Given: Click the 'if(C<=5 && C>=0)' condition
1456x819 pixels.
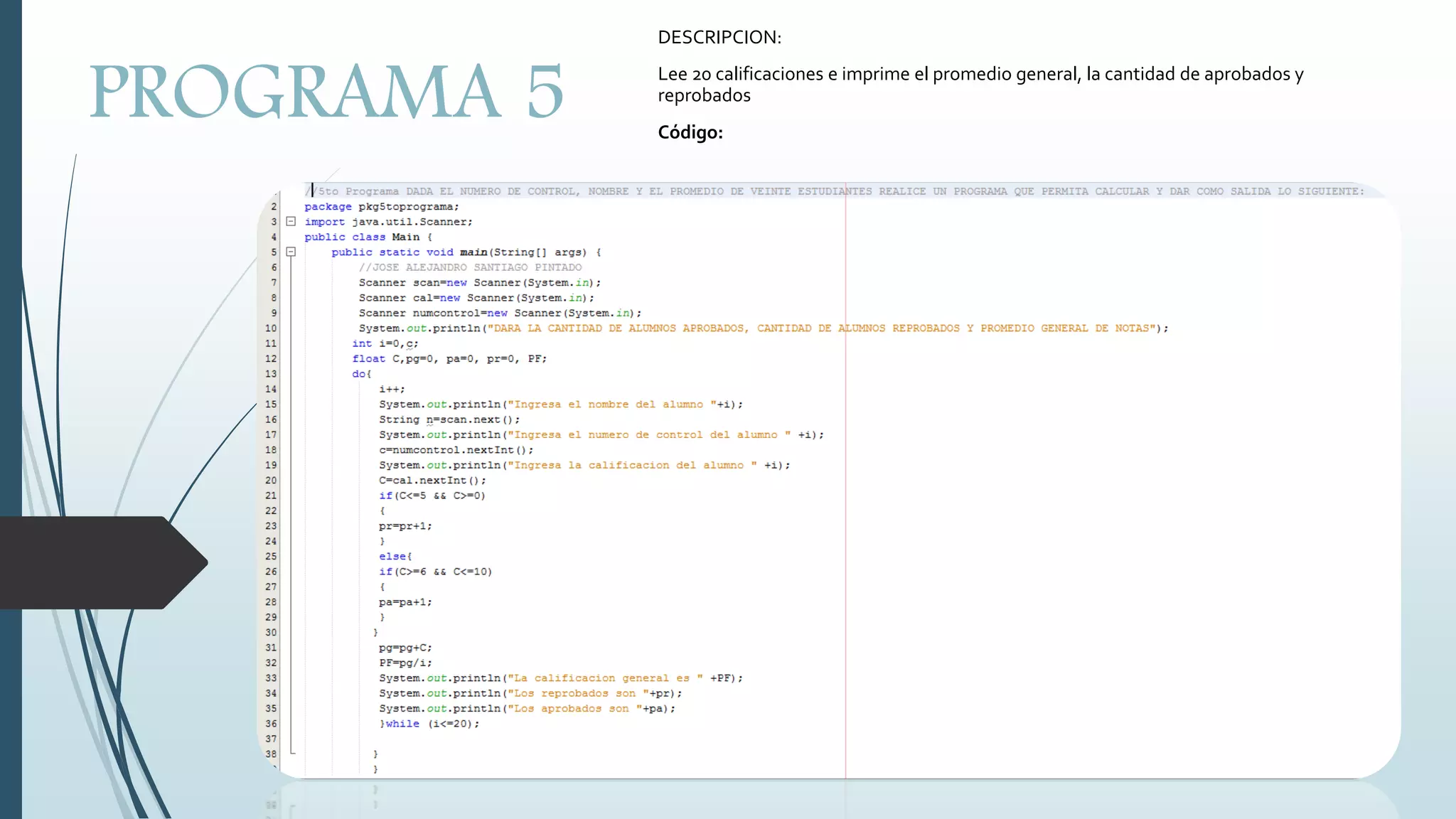Looking at the screenshot, I should coord(432,496).
